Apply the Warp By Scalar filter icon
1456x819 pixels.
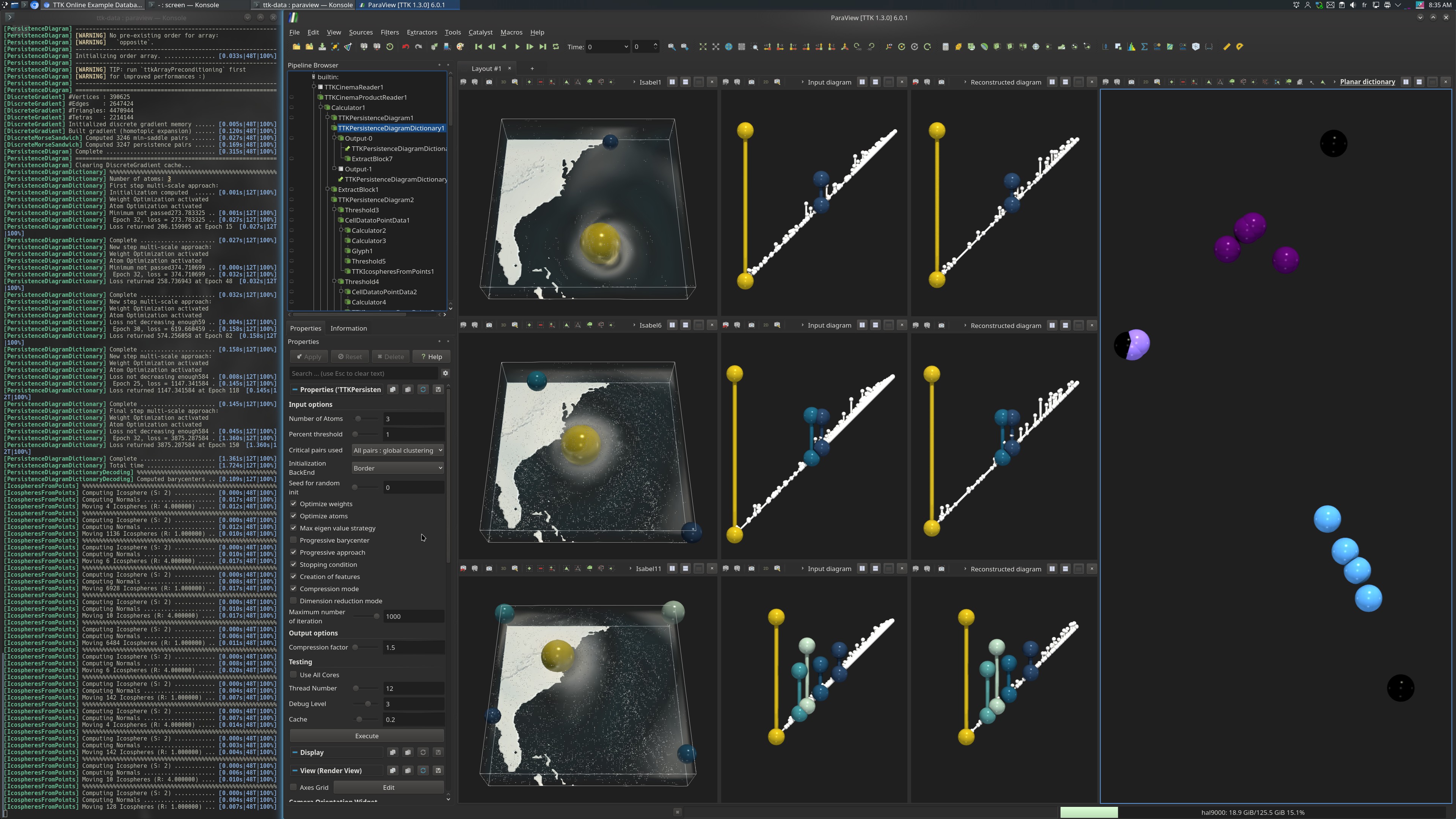(x=1062, y=47)
